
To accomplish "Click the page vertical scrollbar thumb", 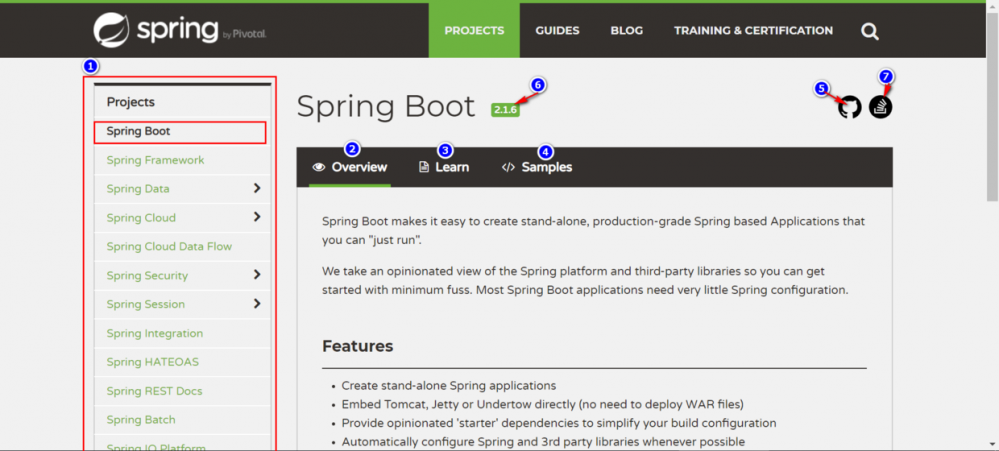I will (993, 105).
